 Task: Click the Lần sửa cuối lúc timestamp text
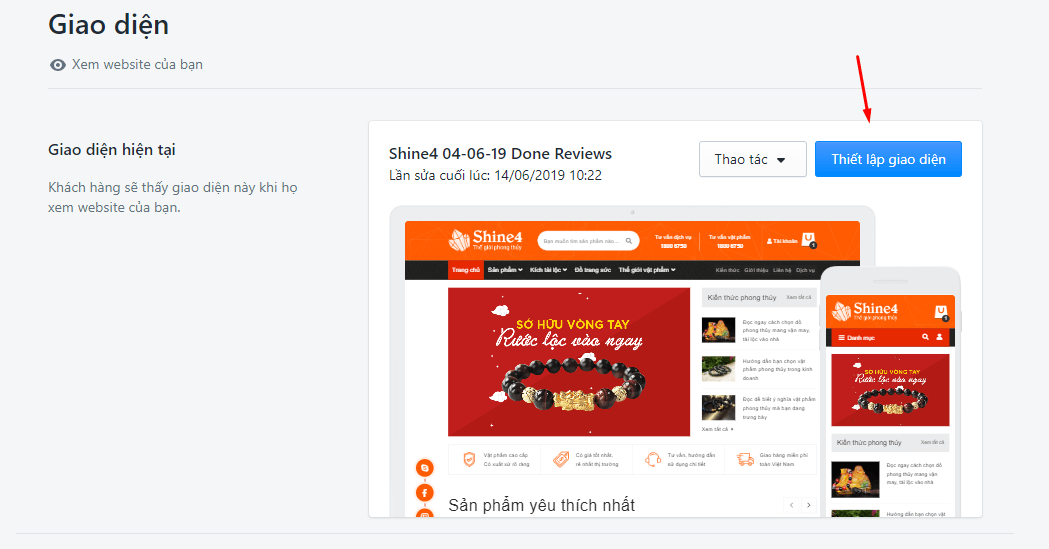[x=495, y=175]
